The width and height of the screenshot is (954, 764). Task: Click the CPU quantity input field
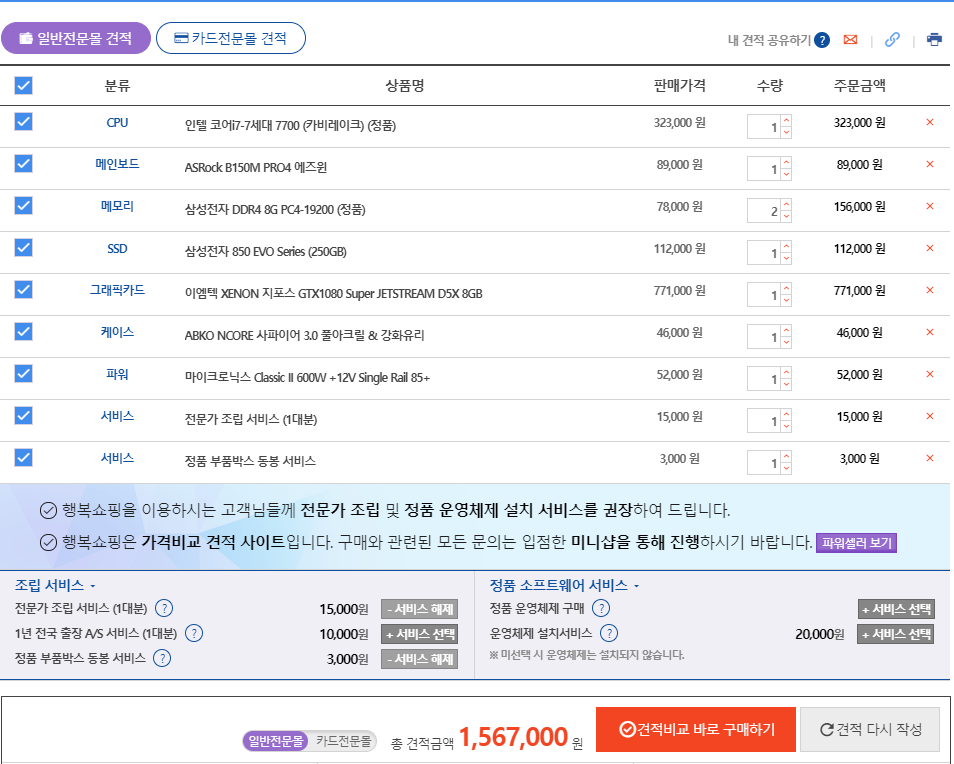(x=764, y=128)
